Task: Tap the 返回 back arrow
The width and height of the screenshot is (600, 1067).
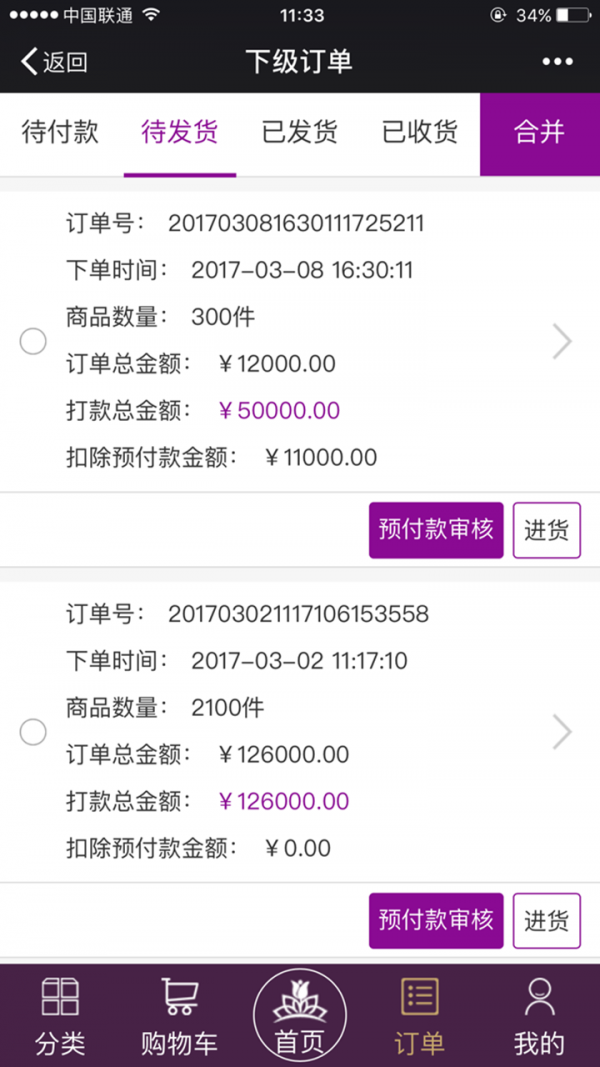Action: (x=30, y=62)
